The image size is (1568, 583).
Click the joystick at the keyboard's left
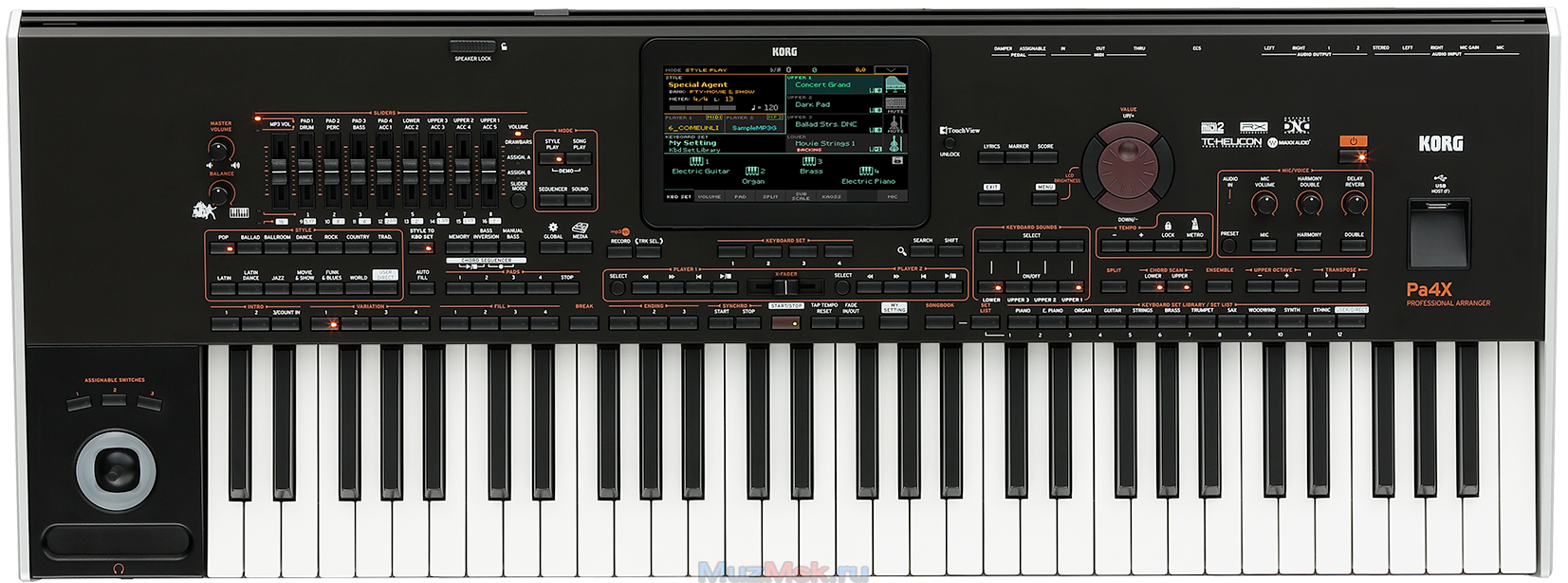[x=116, y=469]
